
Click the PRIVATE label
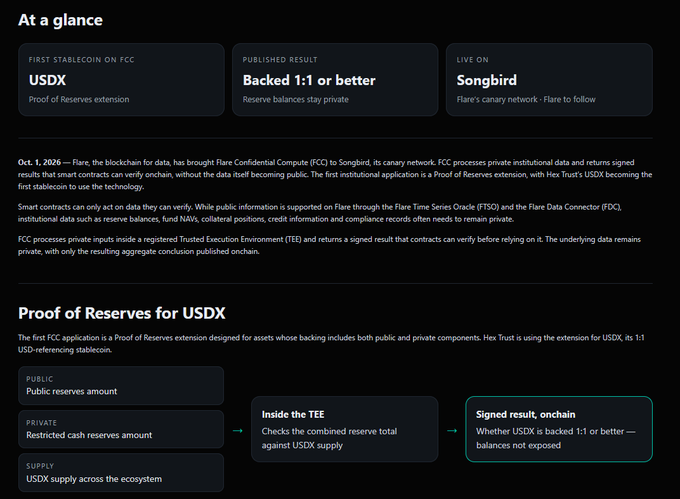41,423
